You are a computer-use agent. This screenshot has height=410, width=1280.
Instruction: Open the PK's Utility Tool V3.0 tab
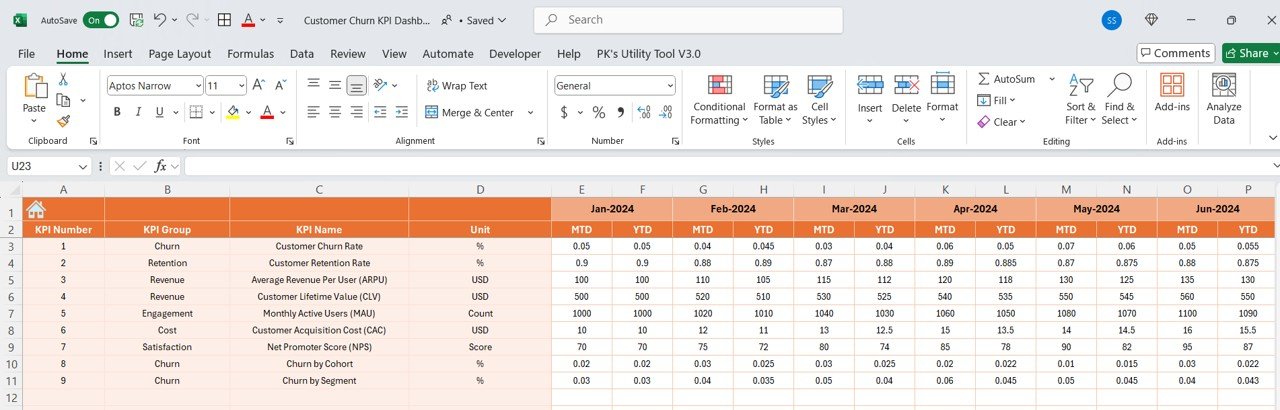648,54
